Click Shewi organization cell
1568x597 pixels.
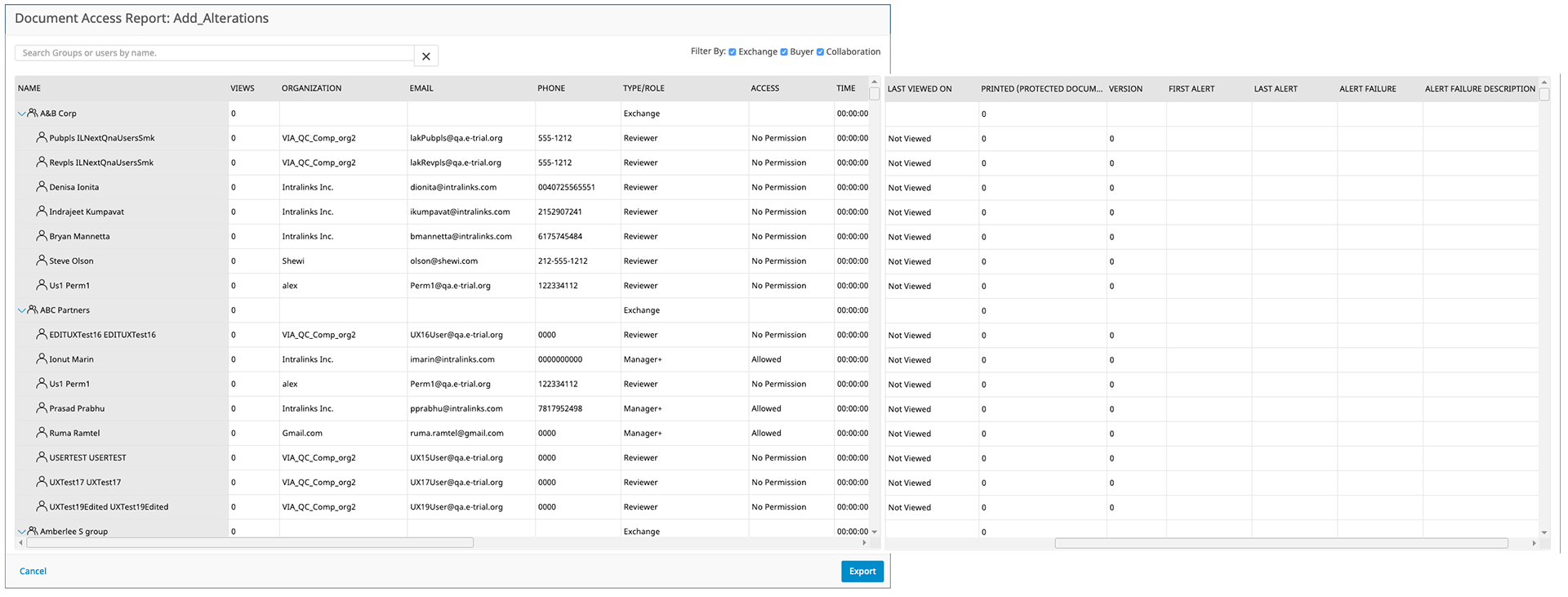(293, 261)
